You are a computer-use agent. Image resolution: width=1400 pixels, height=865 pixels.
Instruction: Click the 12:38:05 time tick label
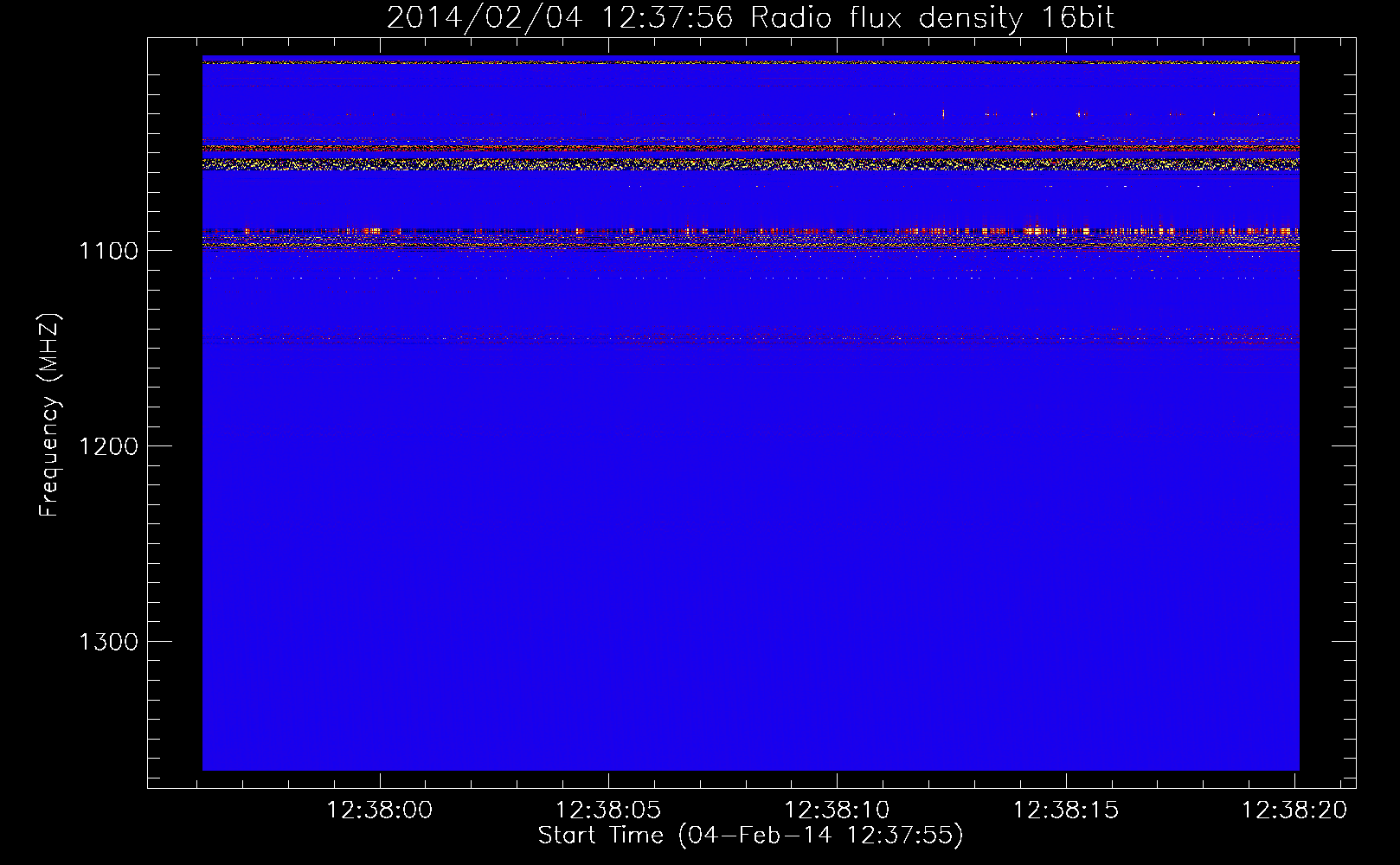pos(608,811)
